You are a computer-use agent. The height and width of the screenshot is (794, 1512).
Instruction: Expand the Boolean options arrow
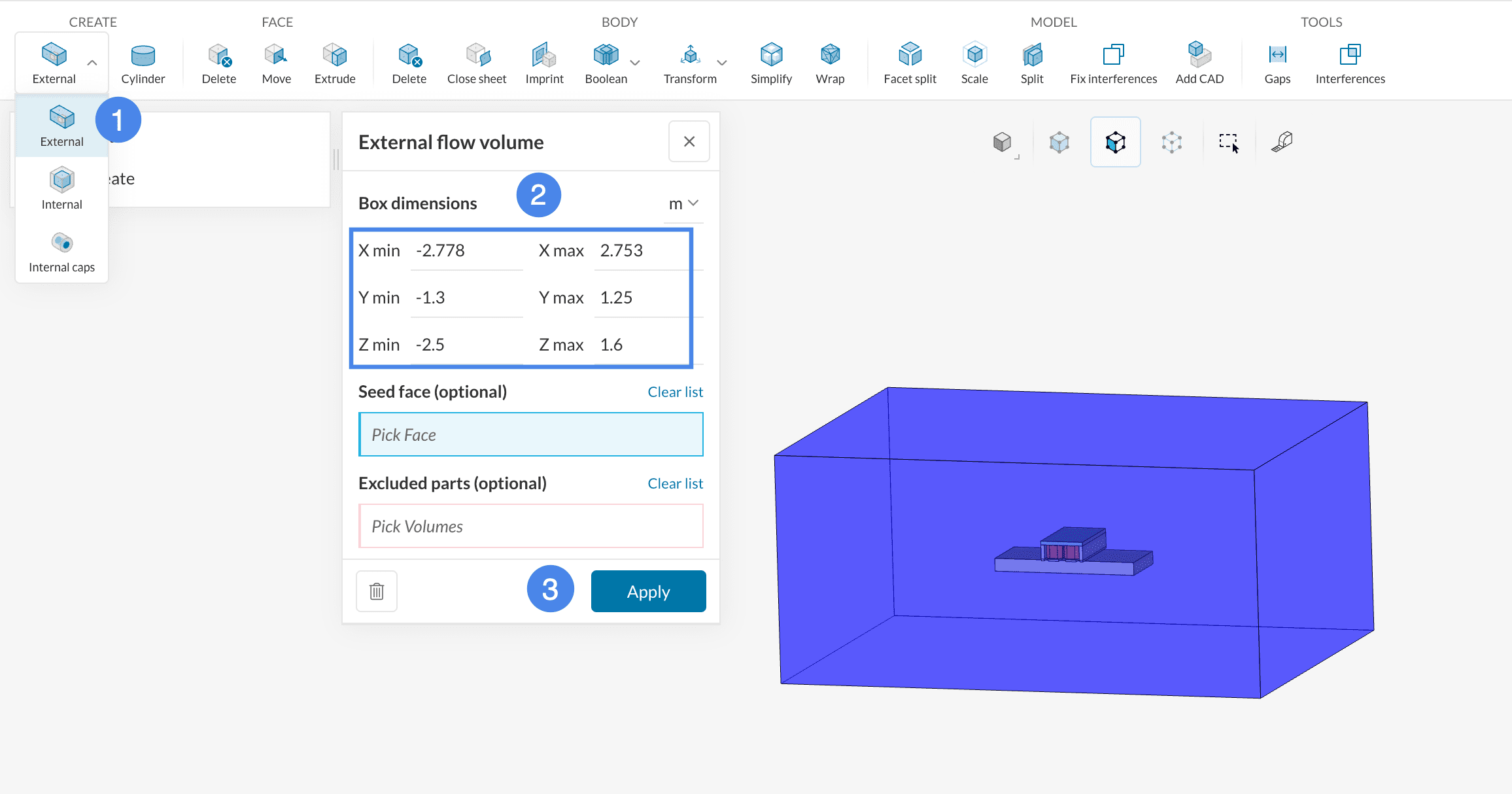point(635,63)
